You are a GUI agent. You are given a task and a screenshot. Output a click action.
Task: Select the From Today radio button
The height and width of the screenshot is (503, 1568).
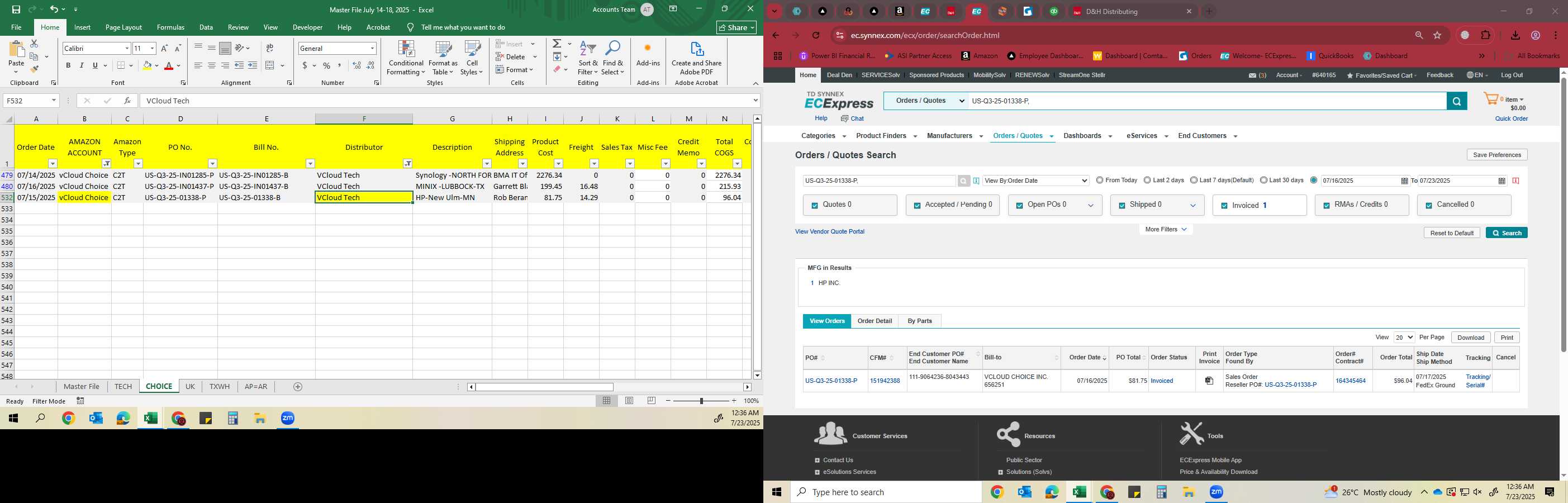(1099, 181)
